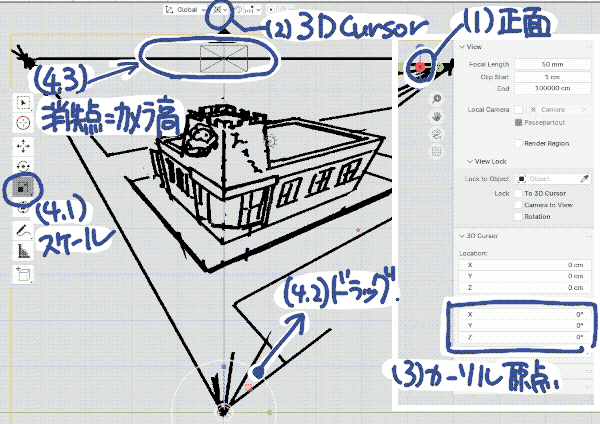Click the blue scale handle in viewport
The width and height of the screenshot is (600, 424).
click(224, 367)
